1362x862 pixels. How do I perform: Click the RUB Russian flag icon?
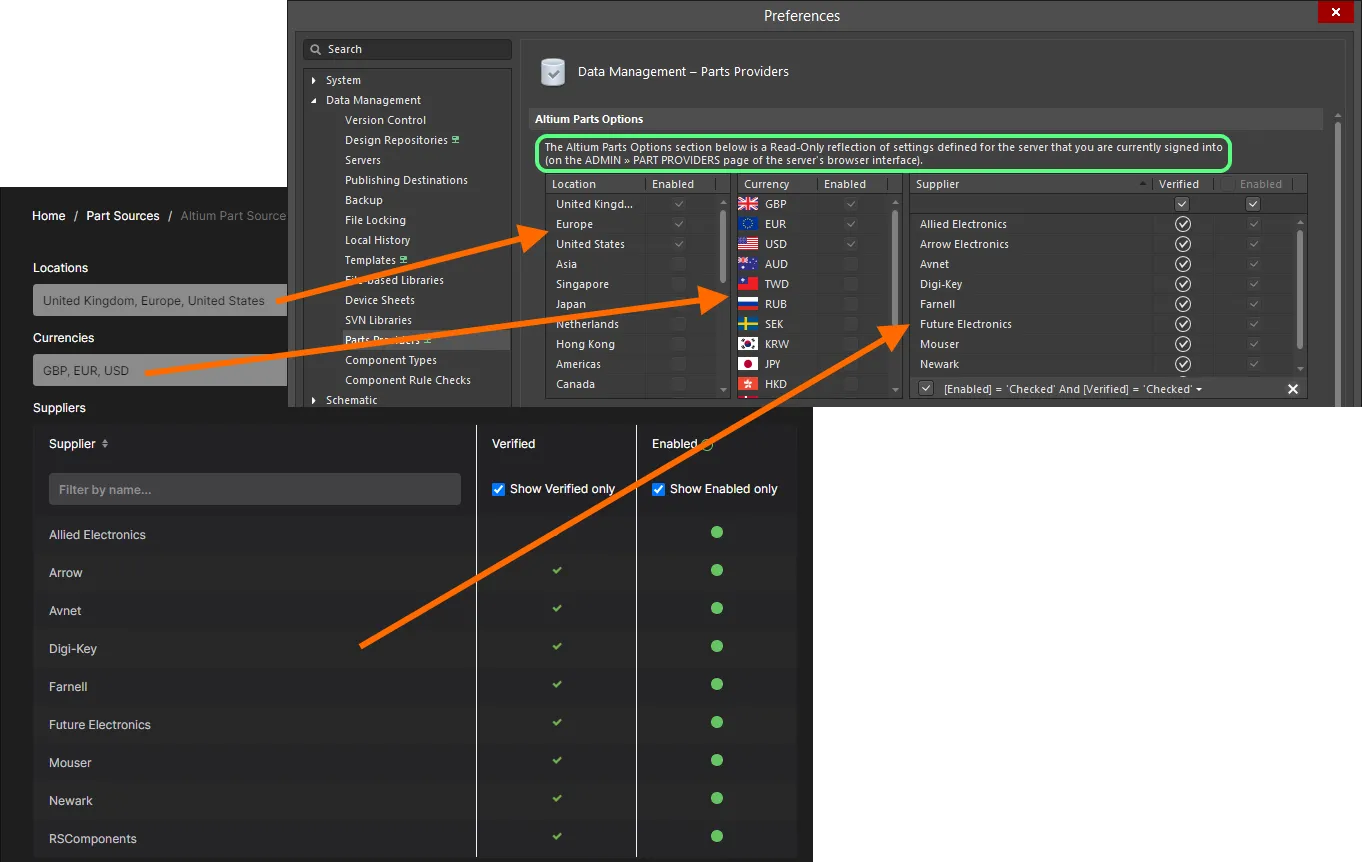click(748, 304)
